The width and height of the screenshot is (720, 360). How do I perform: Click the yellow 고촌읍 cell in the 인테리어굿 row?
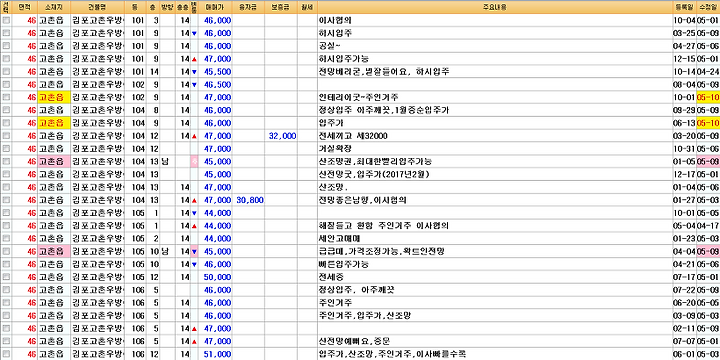[x=53, y=98]
